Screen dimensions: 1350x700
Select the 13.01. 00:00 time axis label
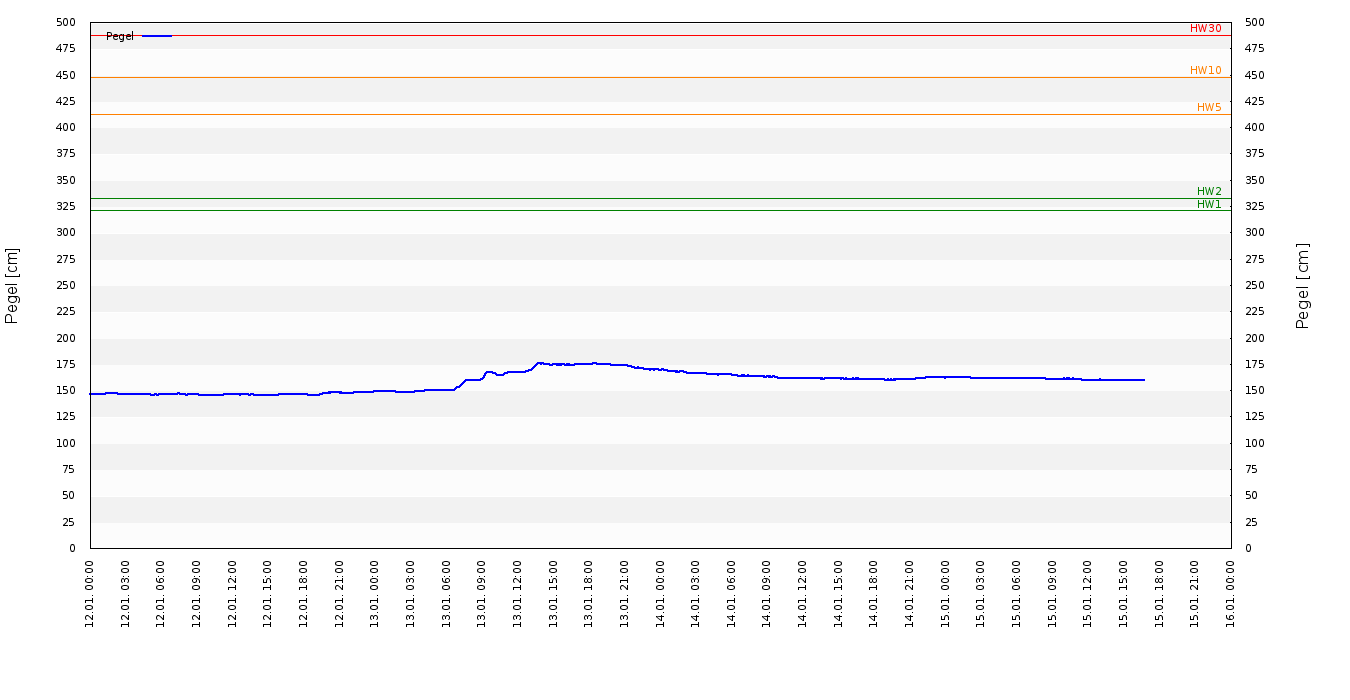pos(375,593)
